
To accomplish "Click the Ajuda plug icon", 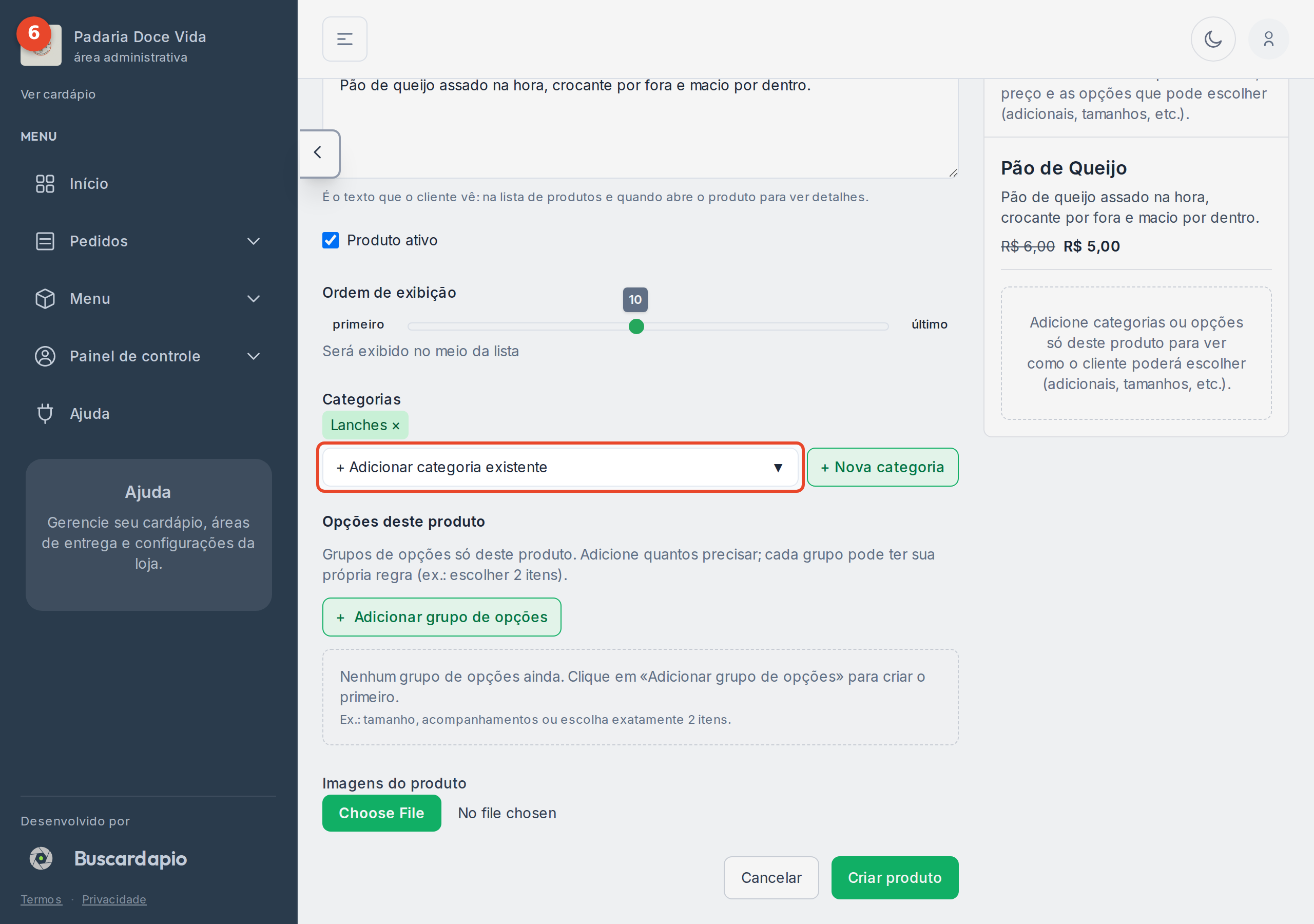I will point(45,413).
